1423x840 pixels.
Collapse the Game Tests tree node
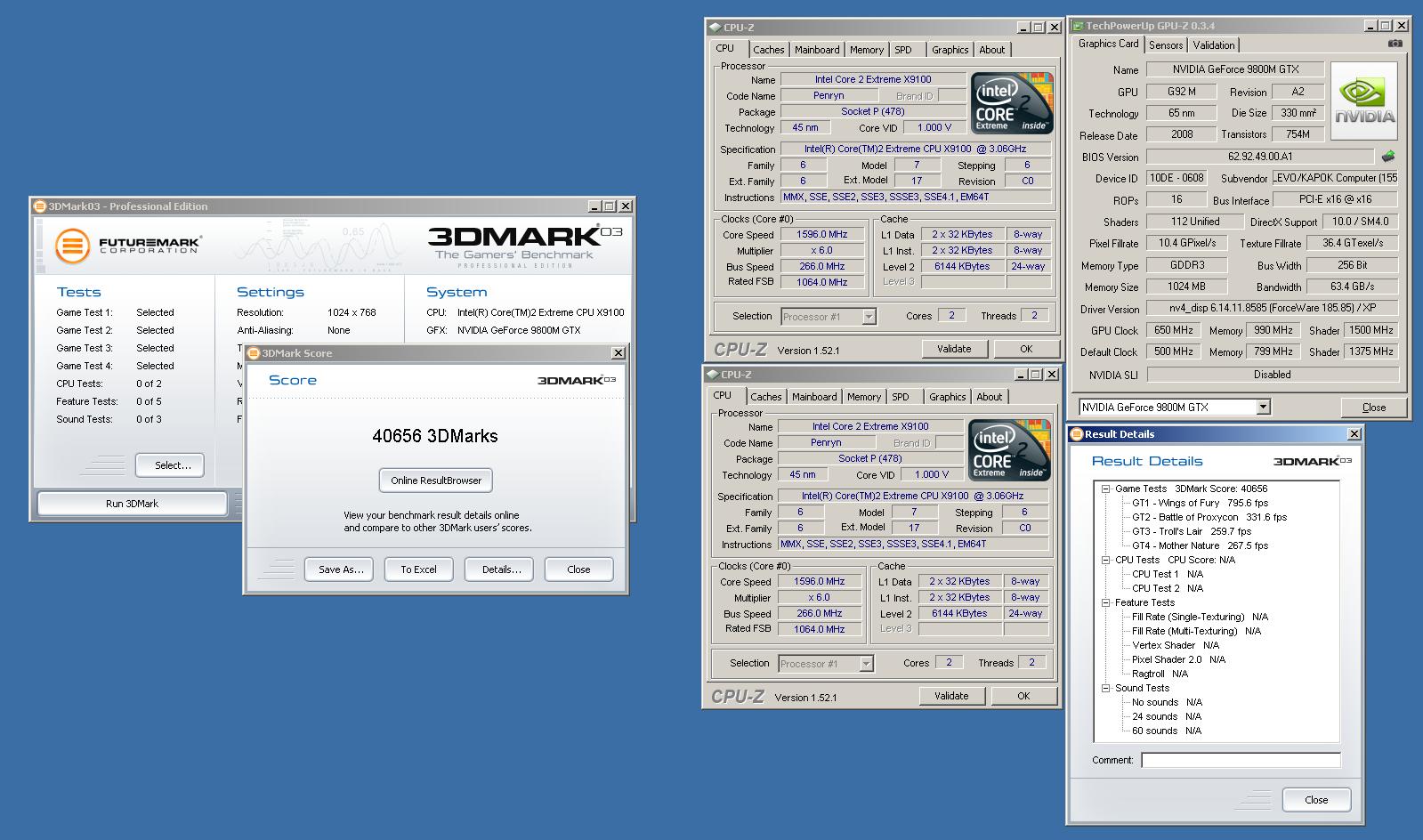(x=1106, y=489)
